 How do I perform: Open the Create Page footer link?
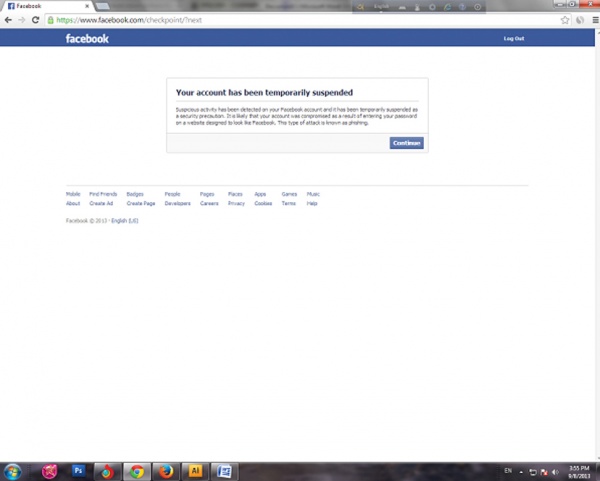tap(141, 203)
